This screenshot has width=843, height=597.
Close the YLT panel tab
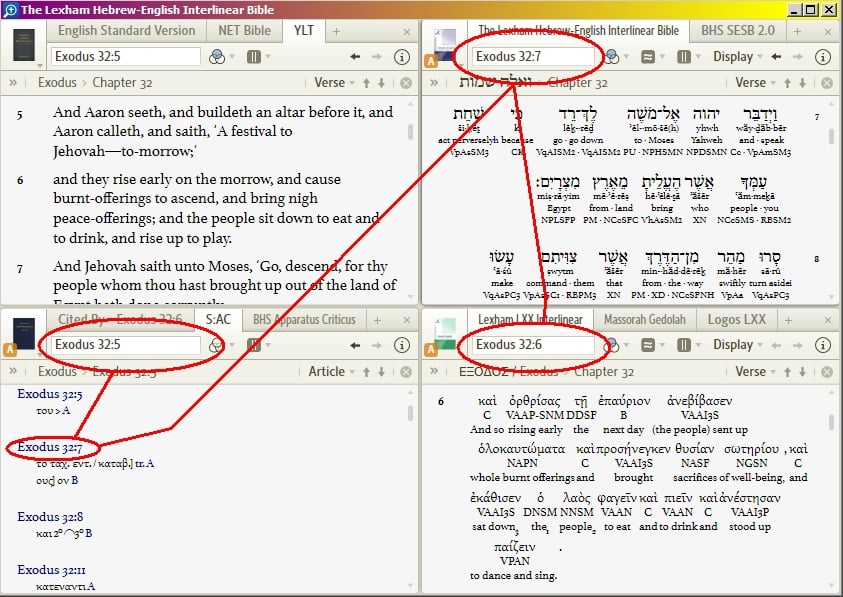tap(407, 32)
